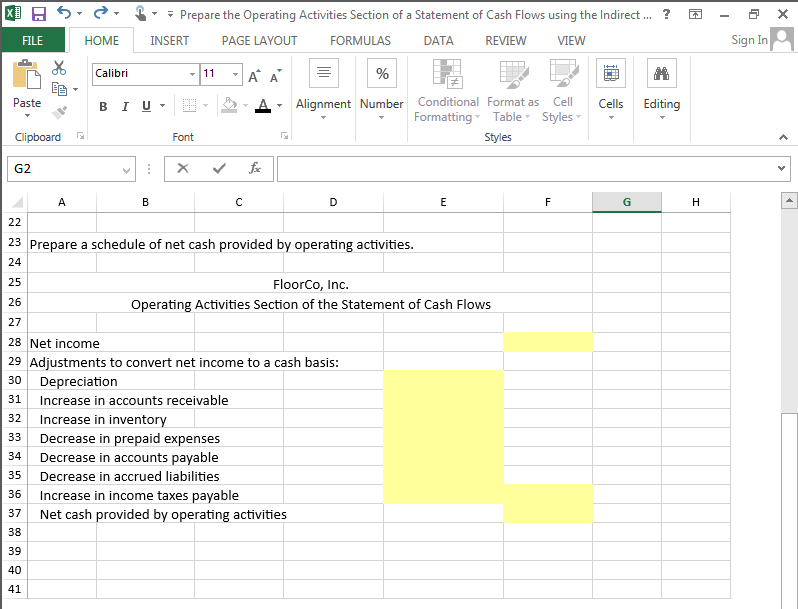Open the Underline style dropdown arrow
798x609 pixels.
(x=162, y=106)
